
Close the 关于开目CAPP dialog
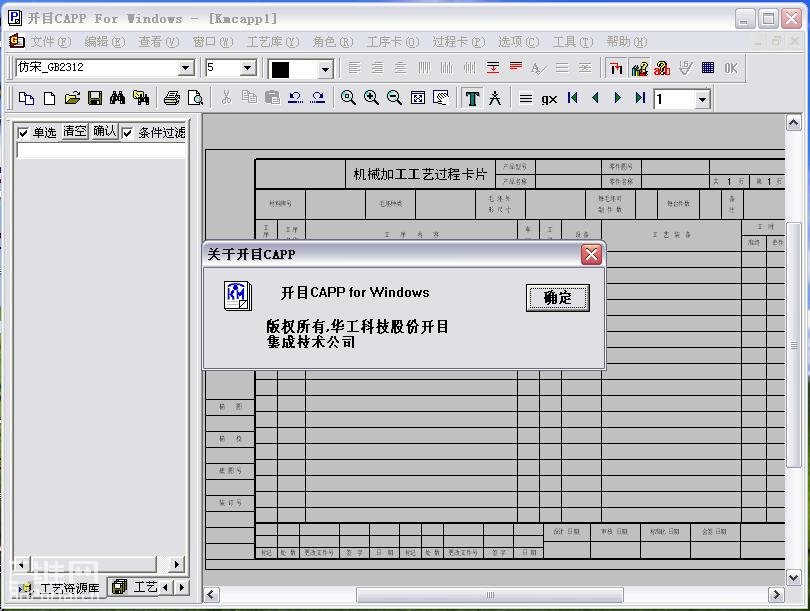591,254
